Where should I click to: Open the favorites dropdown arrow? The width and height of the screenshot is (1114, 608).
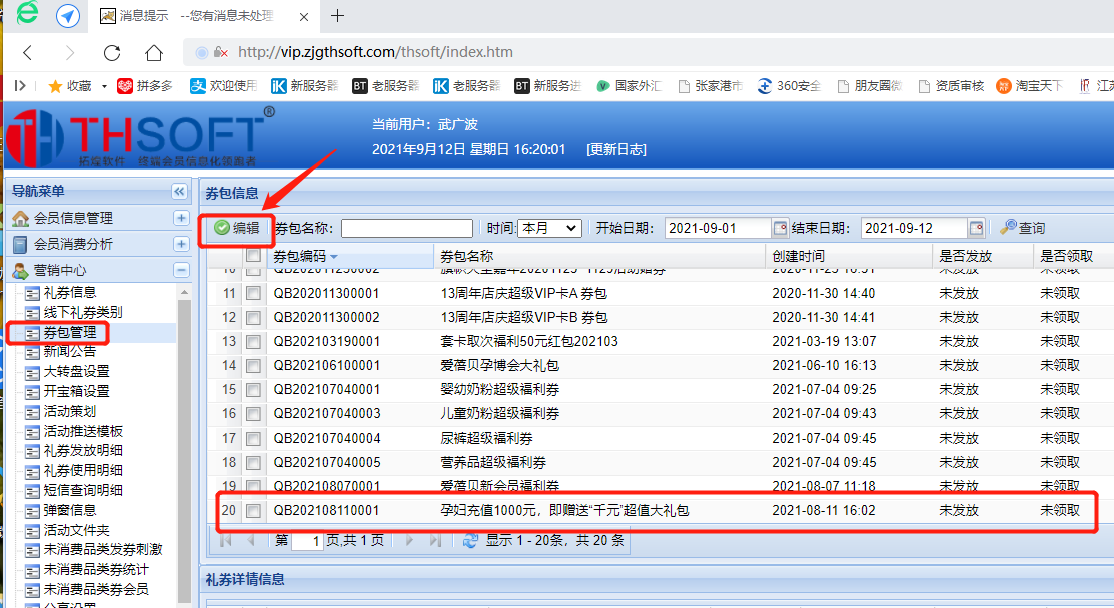(104, 86)
